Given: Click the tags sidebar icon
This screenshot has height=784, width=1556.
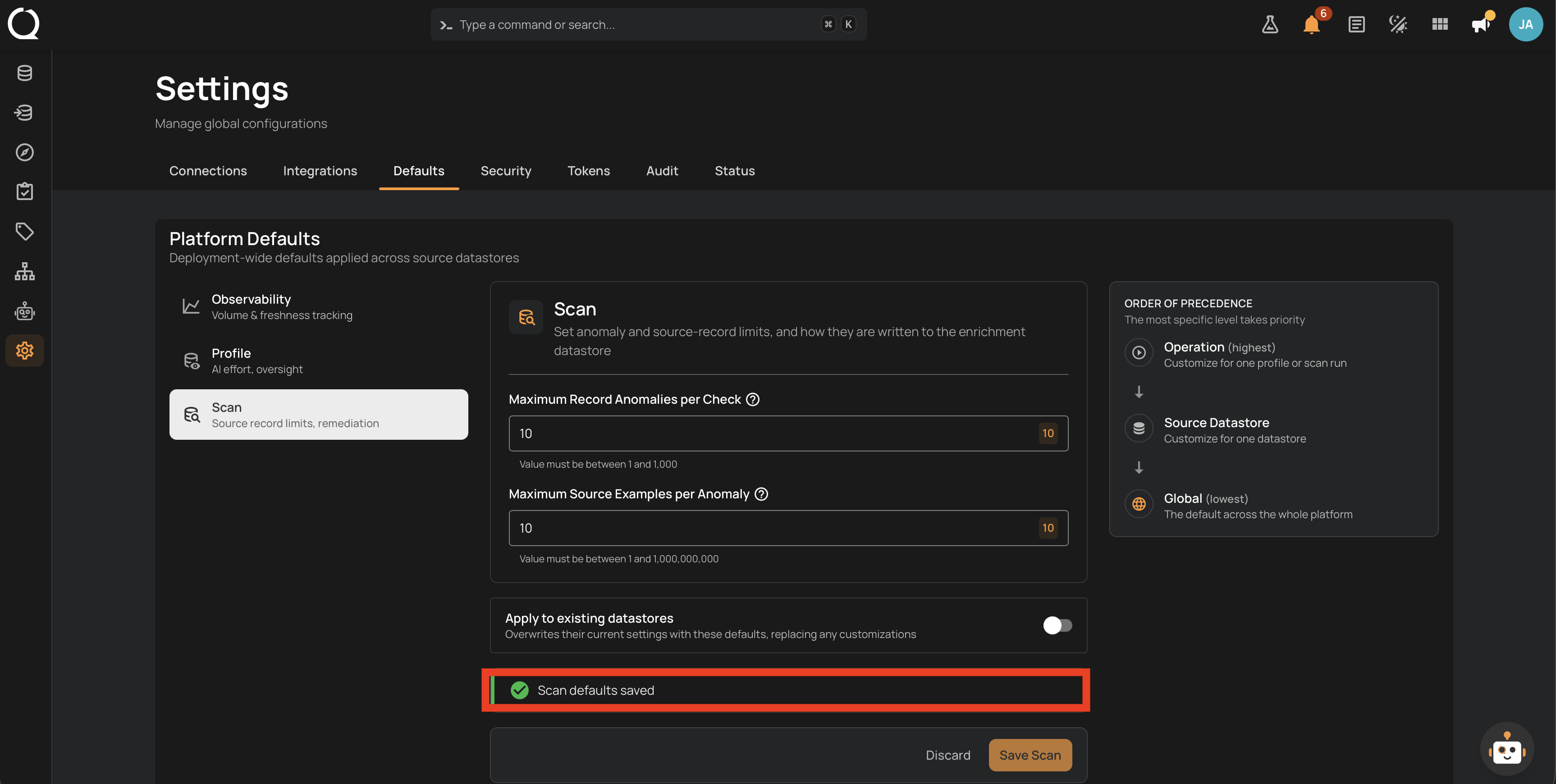Looking at the screenshot, I should (25, 231).
